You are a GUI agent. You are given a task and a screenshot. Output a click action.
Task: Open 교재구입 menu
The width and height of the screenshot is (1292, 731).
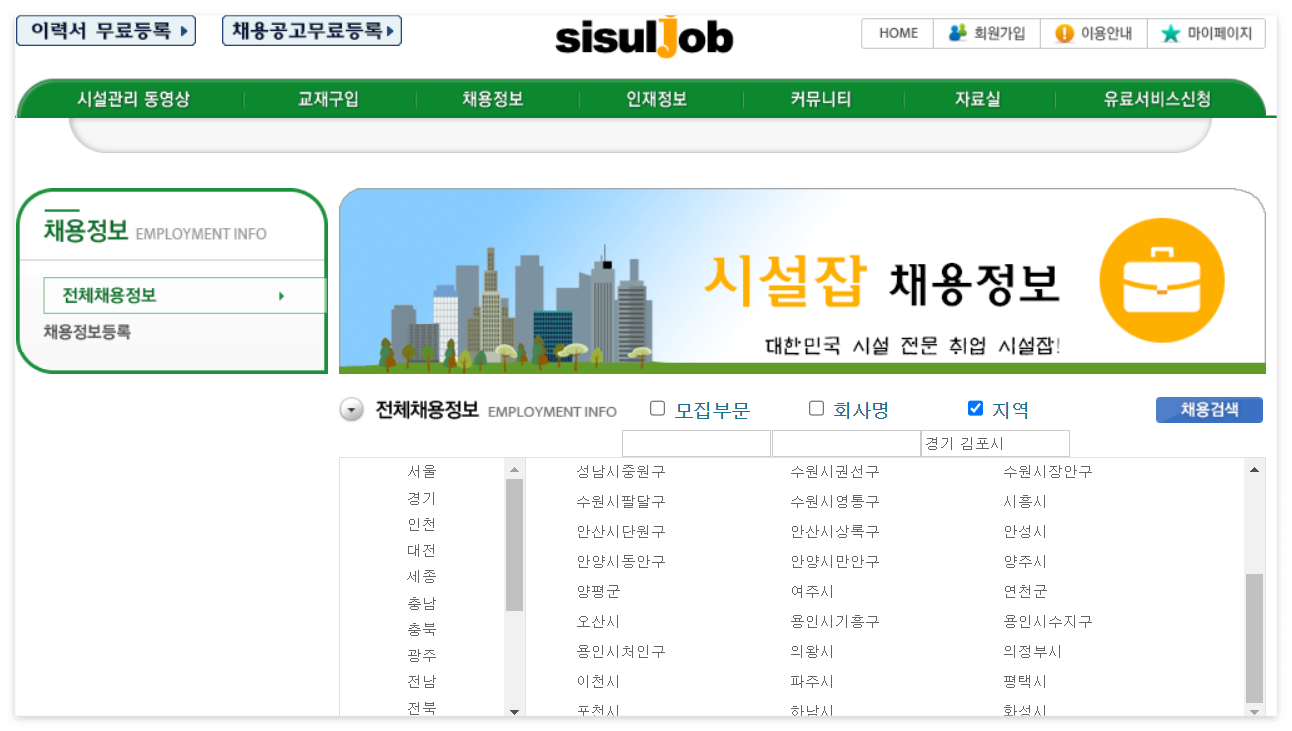click(x=328, y=99)
